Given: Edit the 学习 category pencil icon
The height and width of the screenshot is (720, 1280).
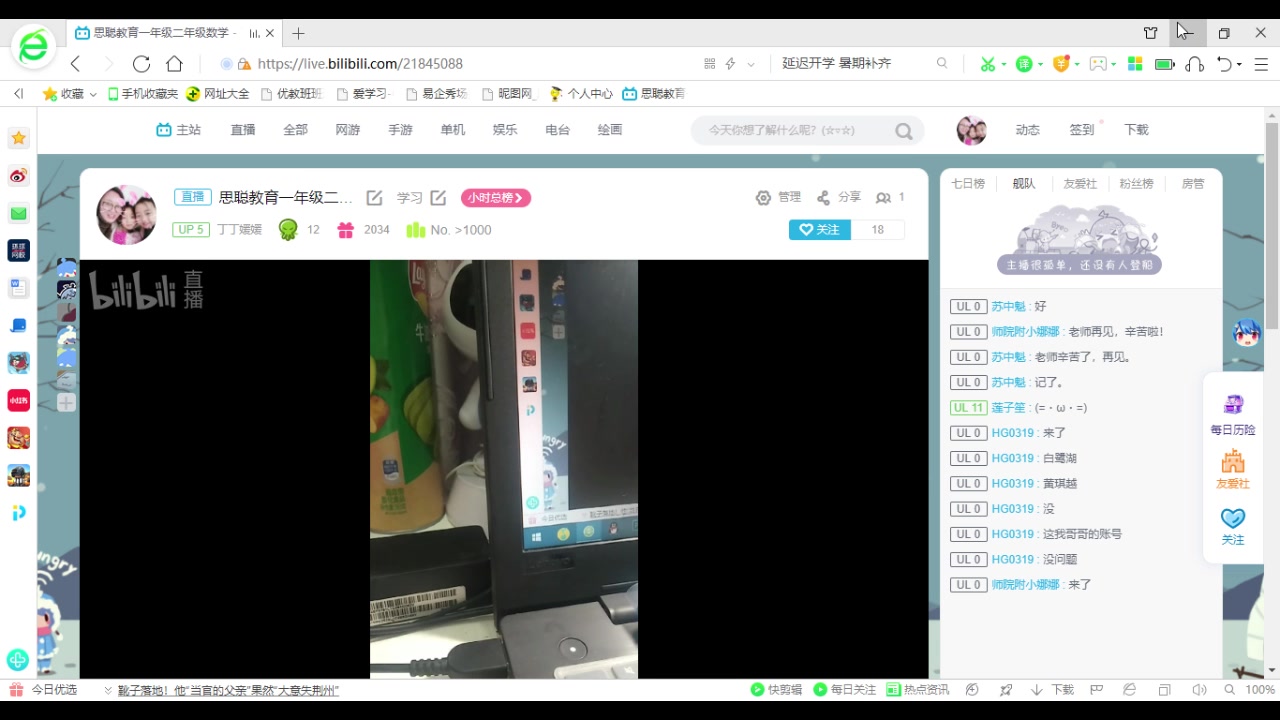Looking at the screenshot, I should 438,198.
